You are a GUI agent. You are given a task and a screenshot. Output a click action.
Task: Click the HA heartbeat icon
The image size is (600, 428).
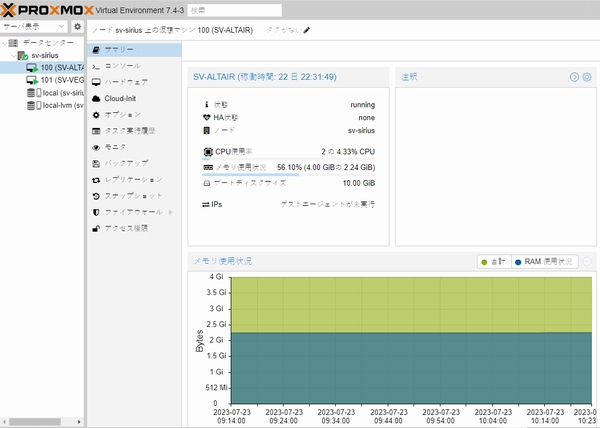pos(207,117)
